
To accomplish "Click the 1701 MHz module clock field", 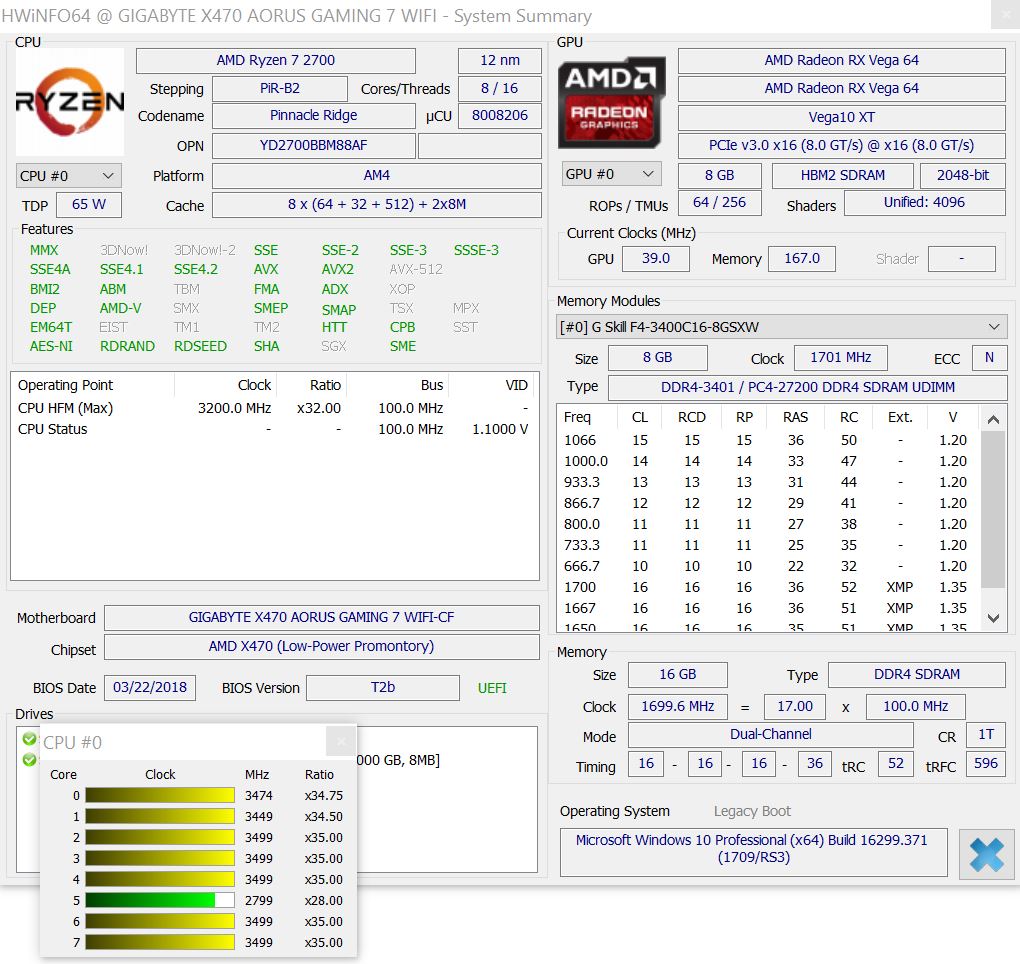I will tap(840, 358).
